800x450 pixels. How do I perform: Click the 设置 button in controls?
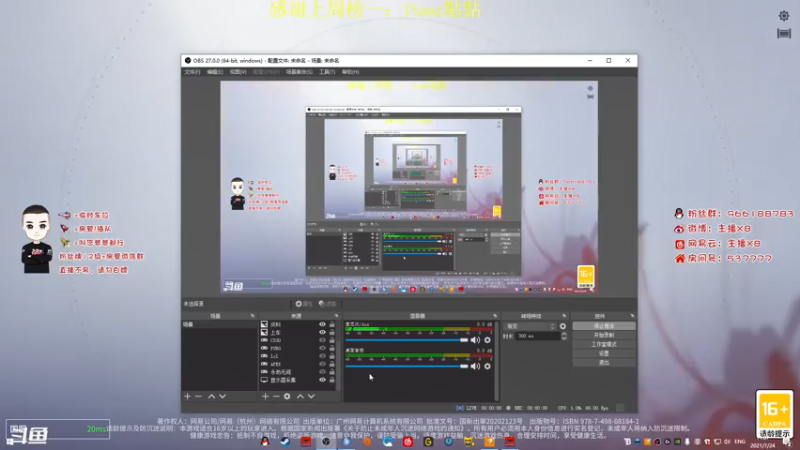pyautogui.click(x=604, y=354)
